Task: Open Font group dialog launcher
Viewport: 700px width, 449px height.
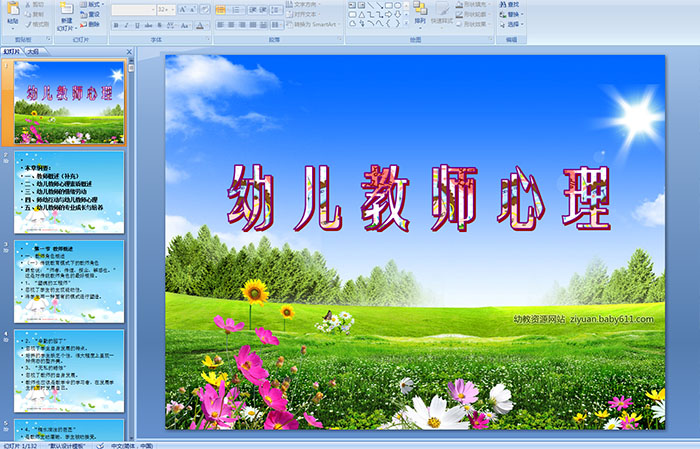Action: pyautogui.click(x=208, y=39)
